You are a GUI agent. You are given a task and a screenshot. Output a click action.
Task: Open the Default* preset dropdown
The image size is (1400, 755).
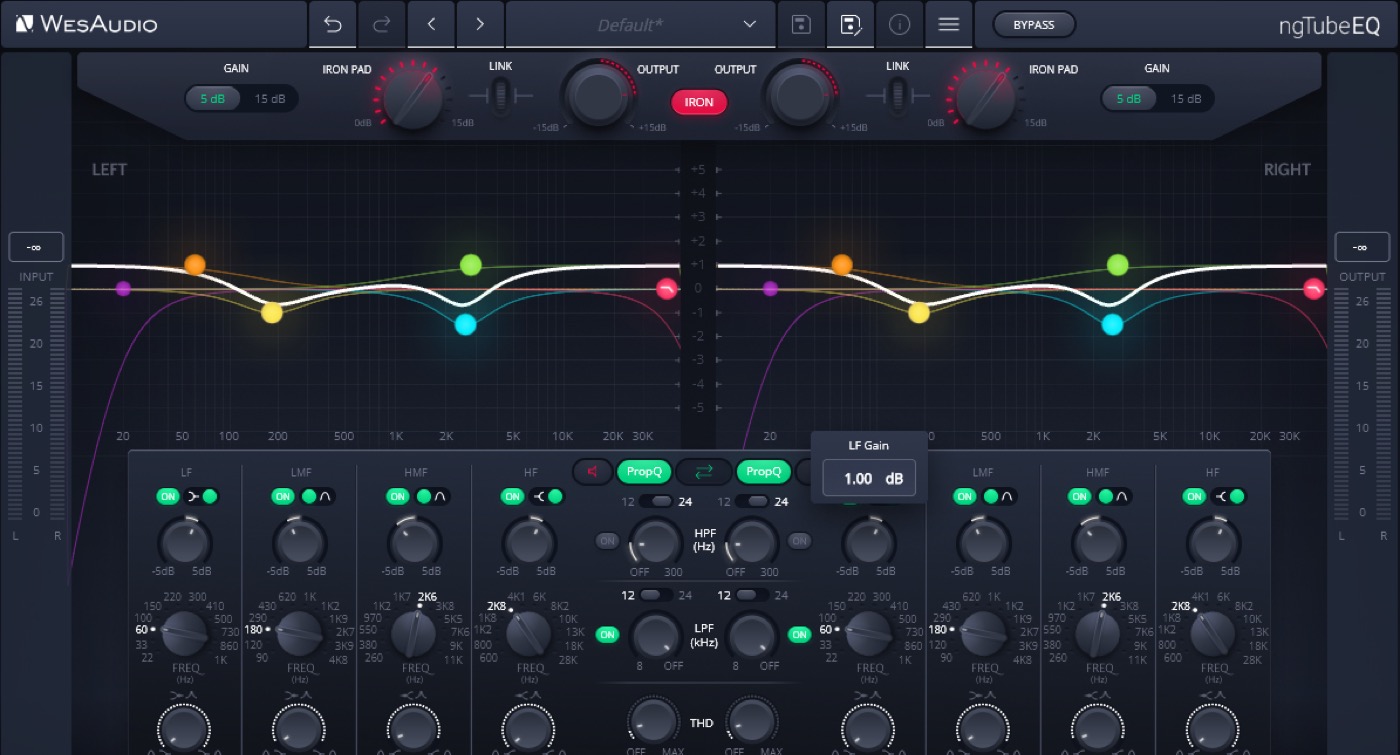[x=641, y=25]
